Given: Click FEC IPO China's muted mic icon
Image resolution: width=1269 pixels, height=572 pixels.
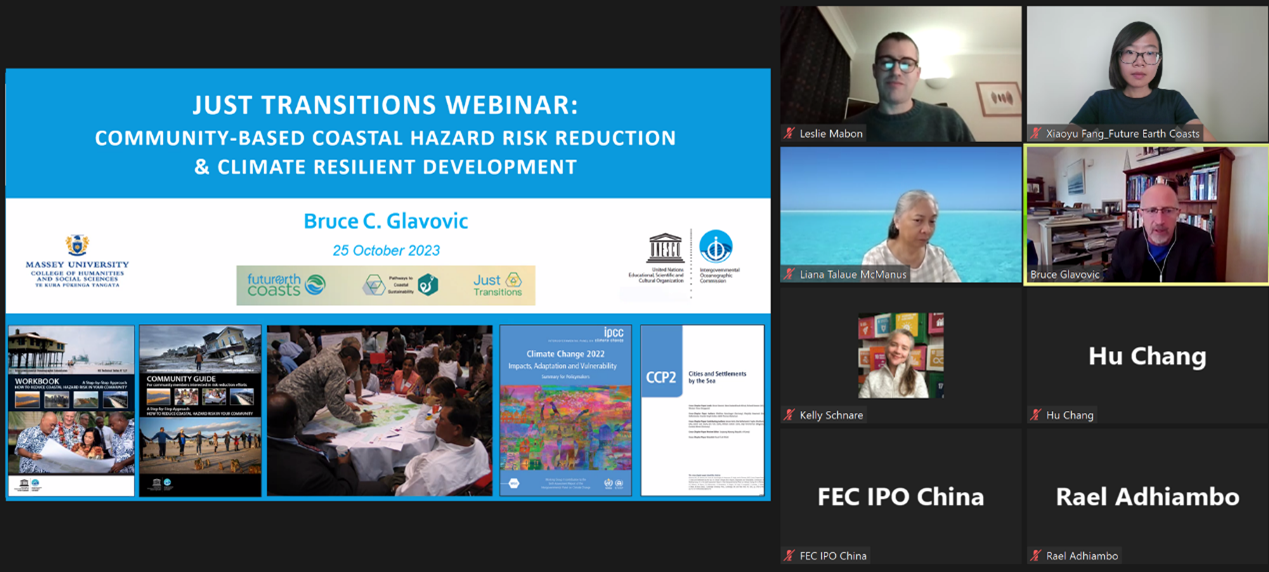Looking at the screenshot, I should 789,555.
